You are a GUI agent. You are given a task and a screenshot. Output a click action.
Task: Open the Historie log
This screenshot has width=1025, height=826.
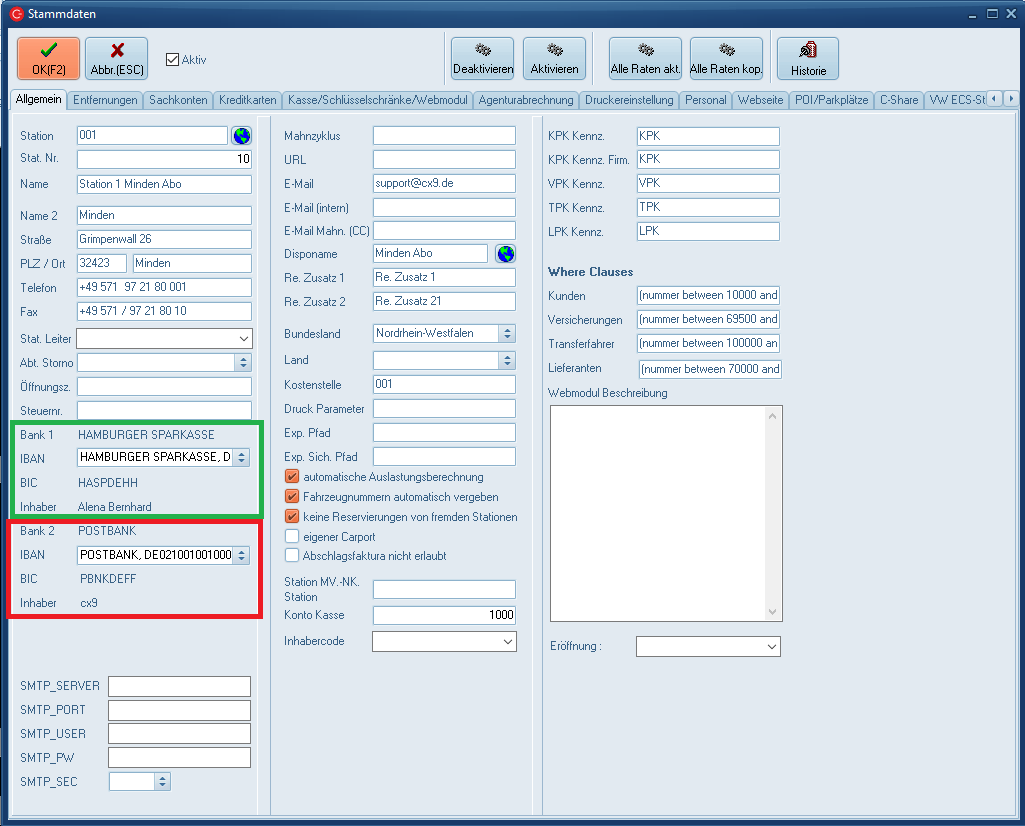pyautogui.click(x=808, y=59)
